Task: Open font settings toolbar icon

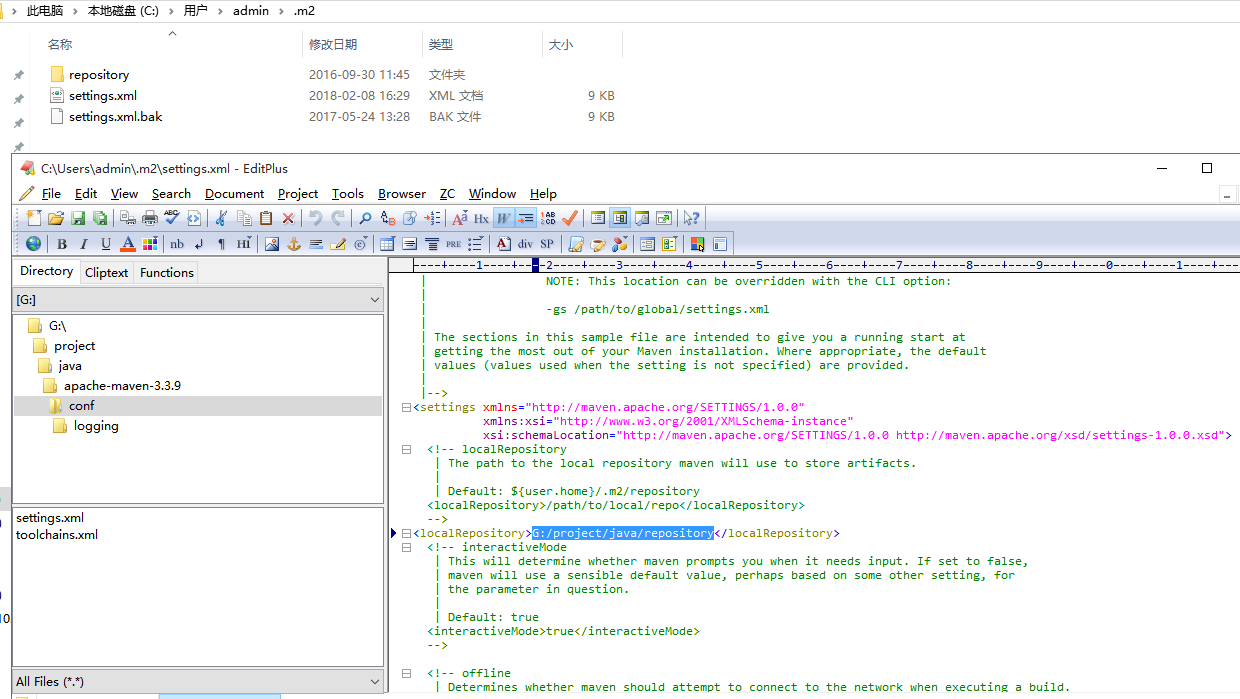Action: pos(460,218)
